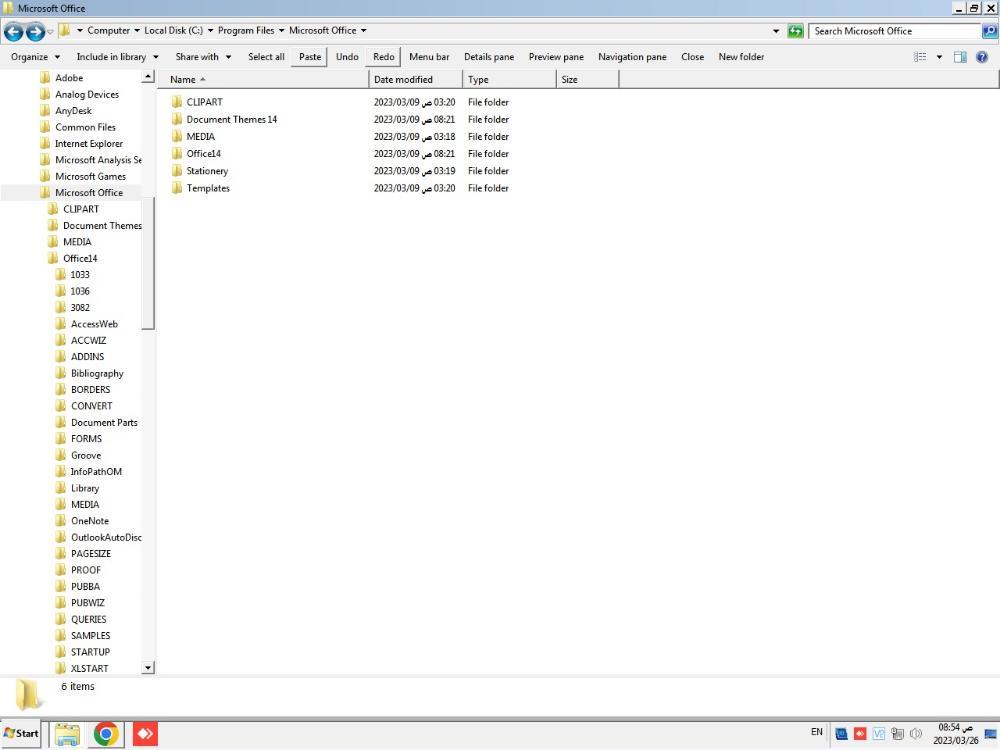This screenshot has height=750, width=1000.
Task: Create a New folder
Action: 741,57
